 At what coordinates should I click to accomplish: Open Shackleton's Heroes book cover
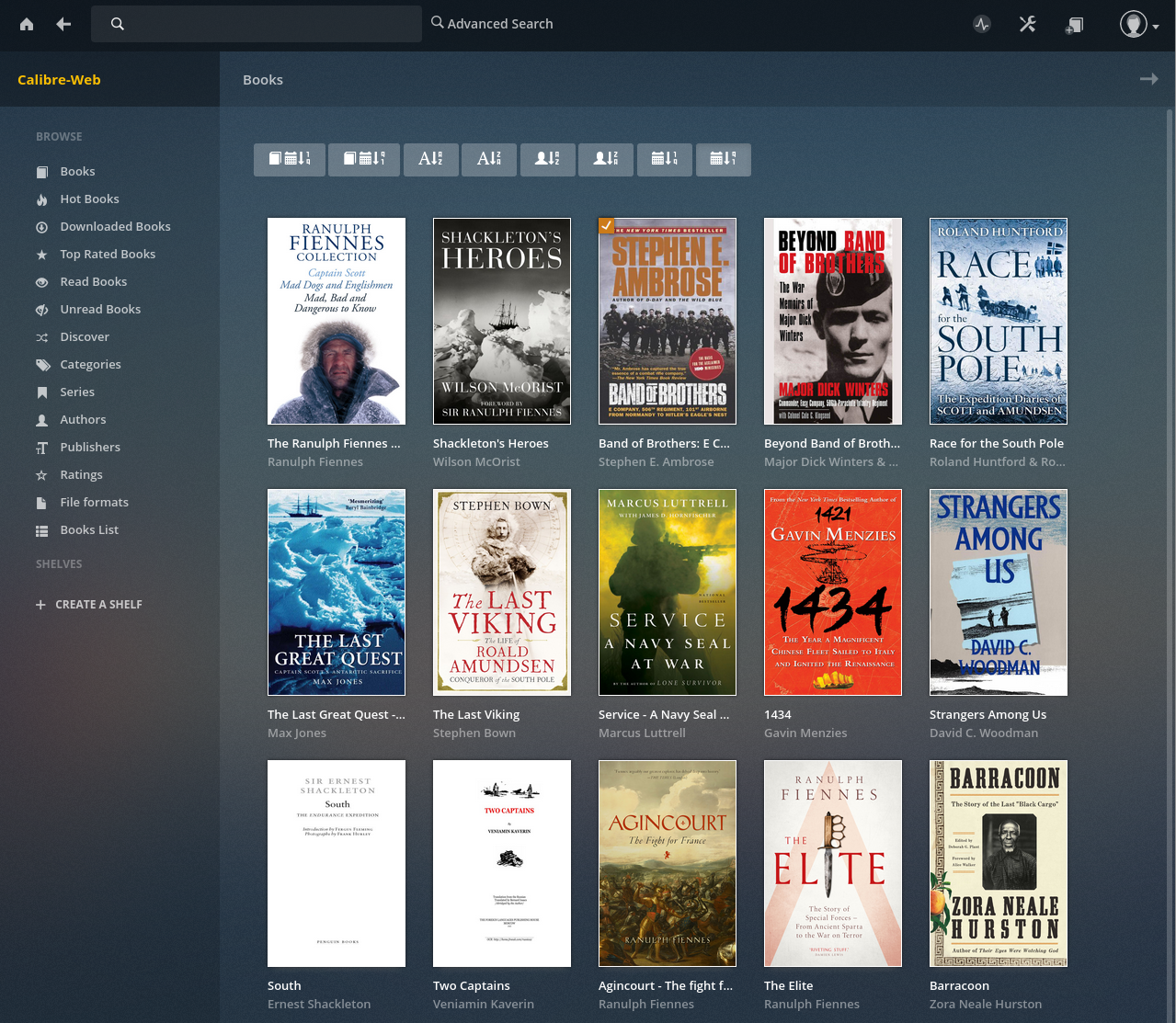pos(502,321)
